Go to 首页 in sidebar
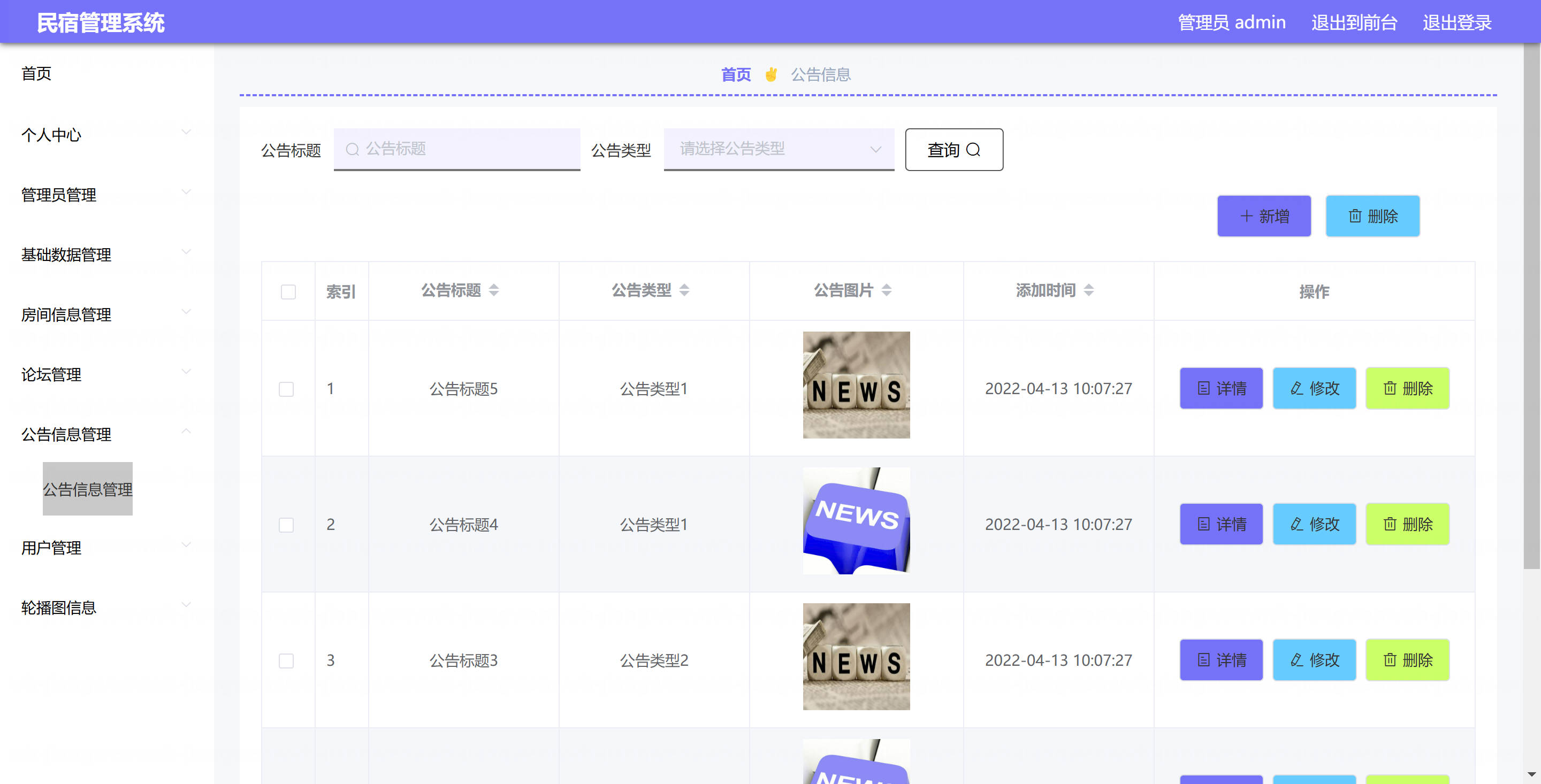 point(36,73)
